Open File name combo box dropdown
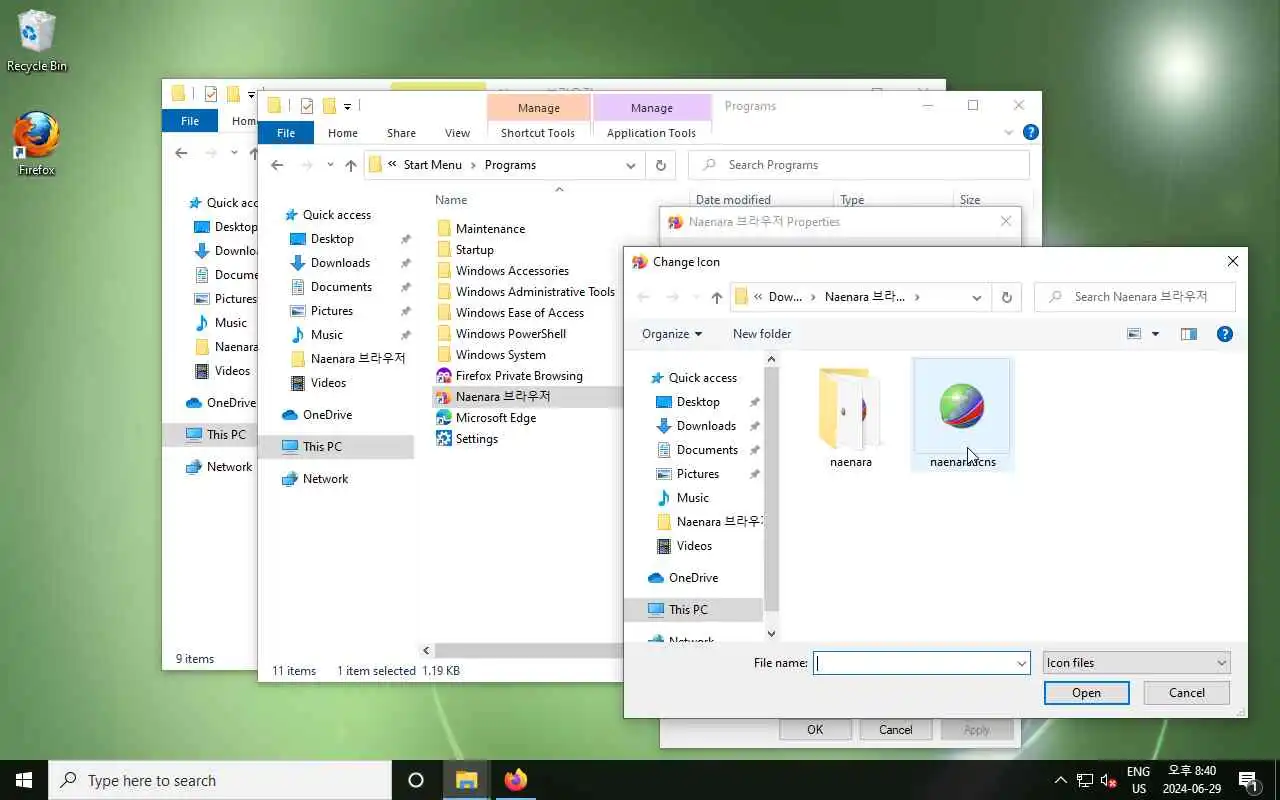This screenshot has width=1280, height=800. point(1021,663)
